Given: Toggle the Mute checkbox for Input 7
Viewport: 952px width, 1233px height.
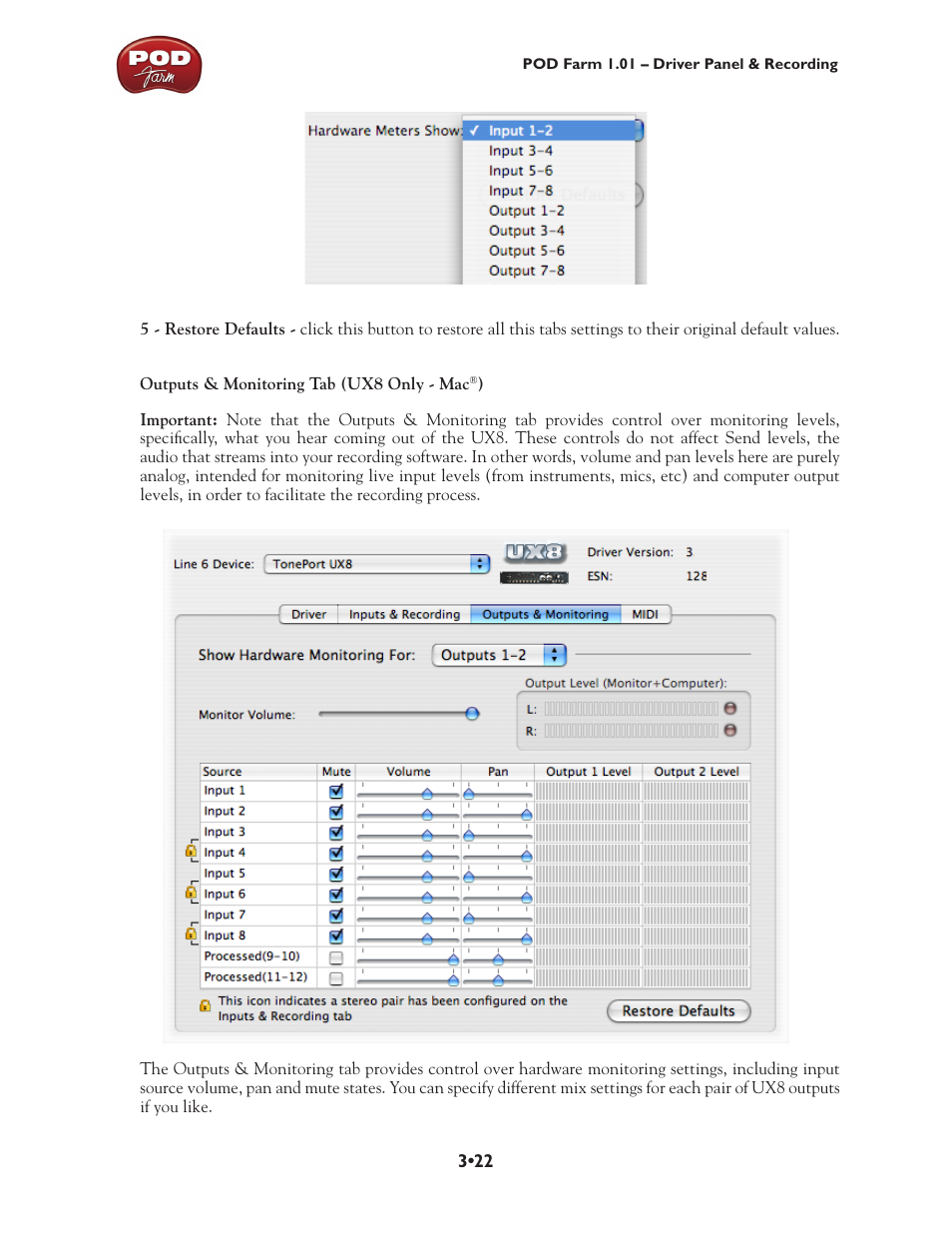Looking at the screenshot, I should coord(336,916).
